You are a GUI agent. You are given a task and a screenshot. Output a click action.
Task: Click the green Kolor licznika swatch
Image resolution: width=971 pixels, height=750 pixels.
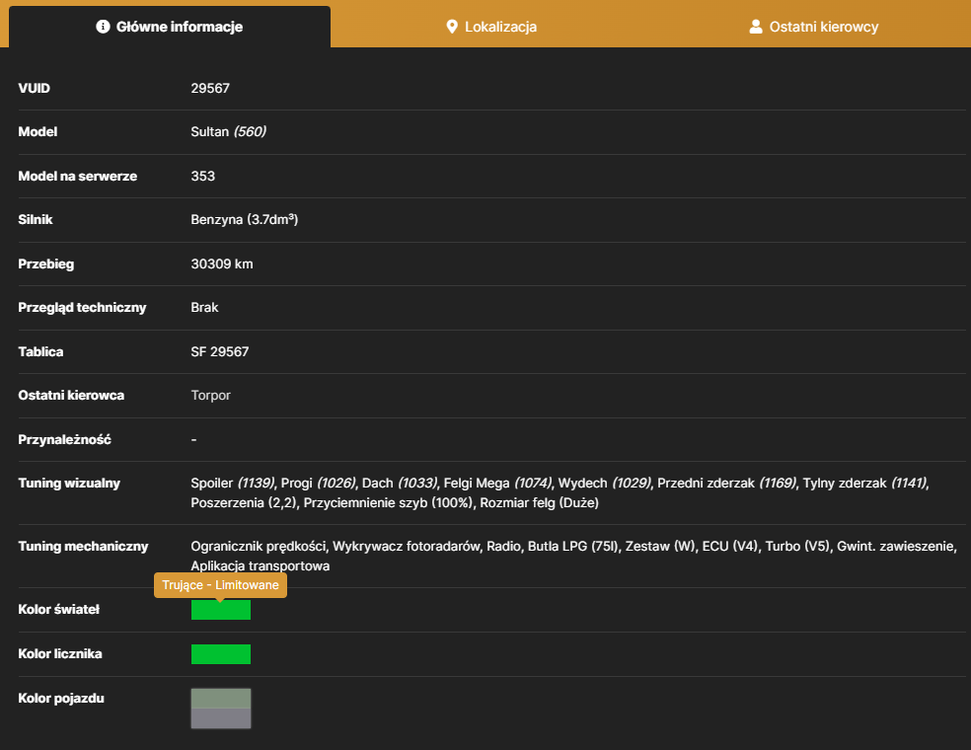tap(221, 654)
